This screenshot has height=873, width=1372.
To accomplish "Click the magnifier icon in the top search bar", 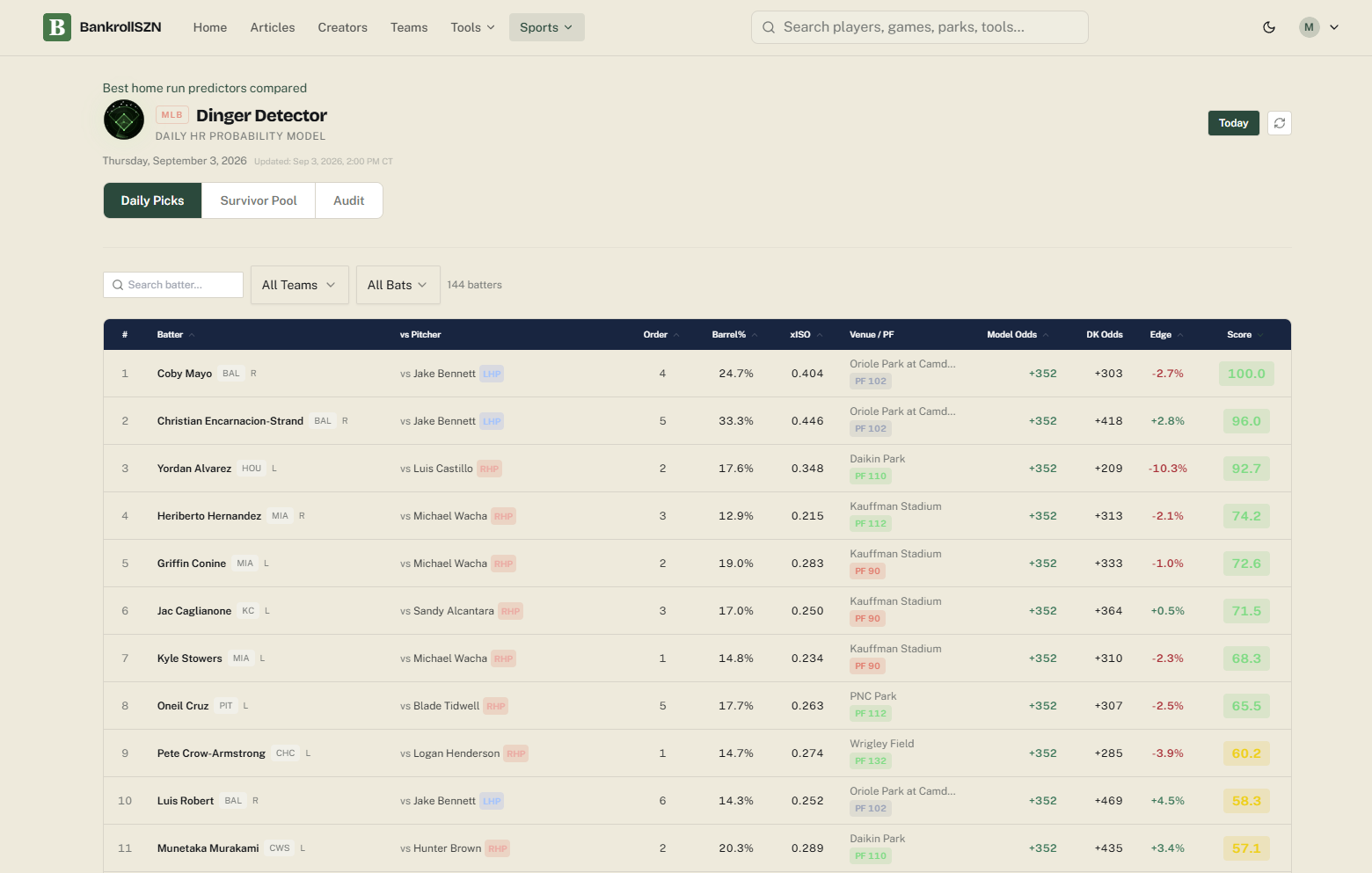I will (x=769, y=27).
